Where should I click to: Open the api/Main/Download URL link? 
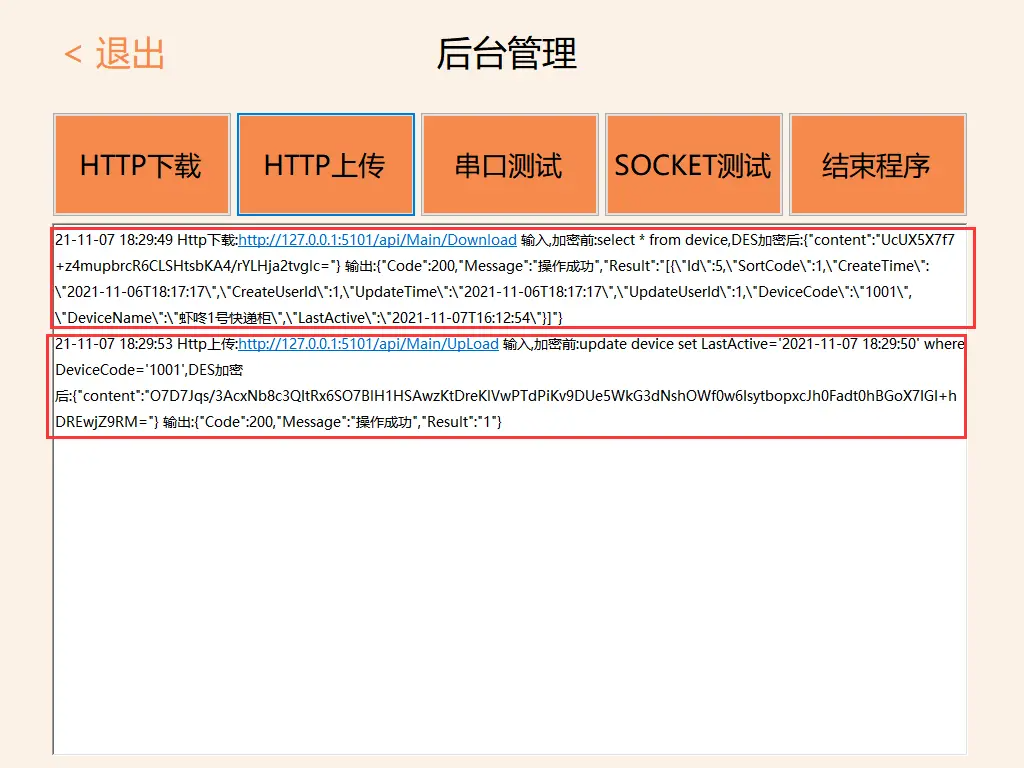pos(377,240)
